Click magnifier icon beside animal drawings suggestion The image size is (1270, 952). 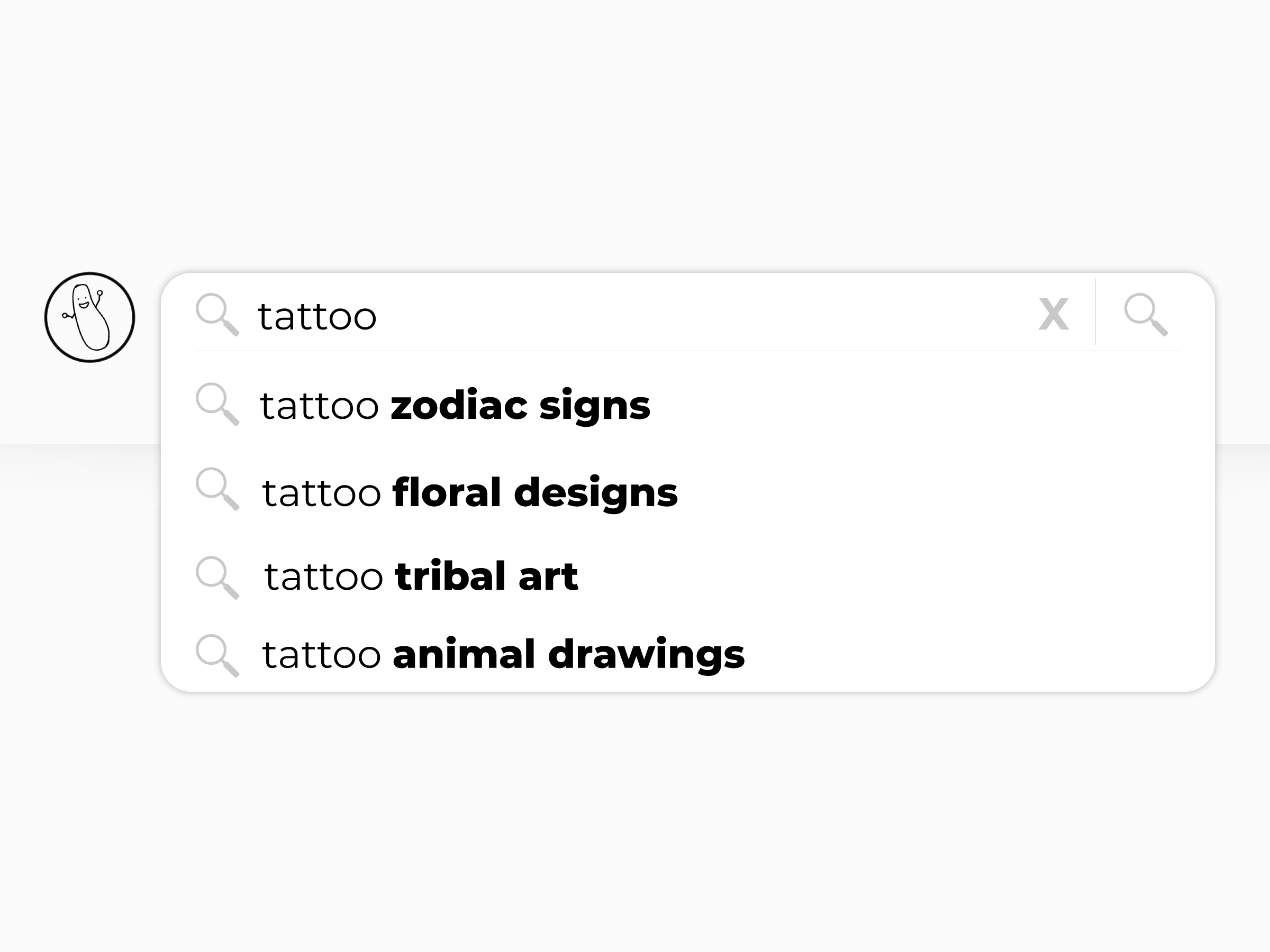point(217,655)
